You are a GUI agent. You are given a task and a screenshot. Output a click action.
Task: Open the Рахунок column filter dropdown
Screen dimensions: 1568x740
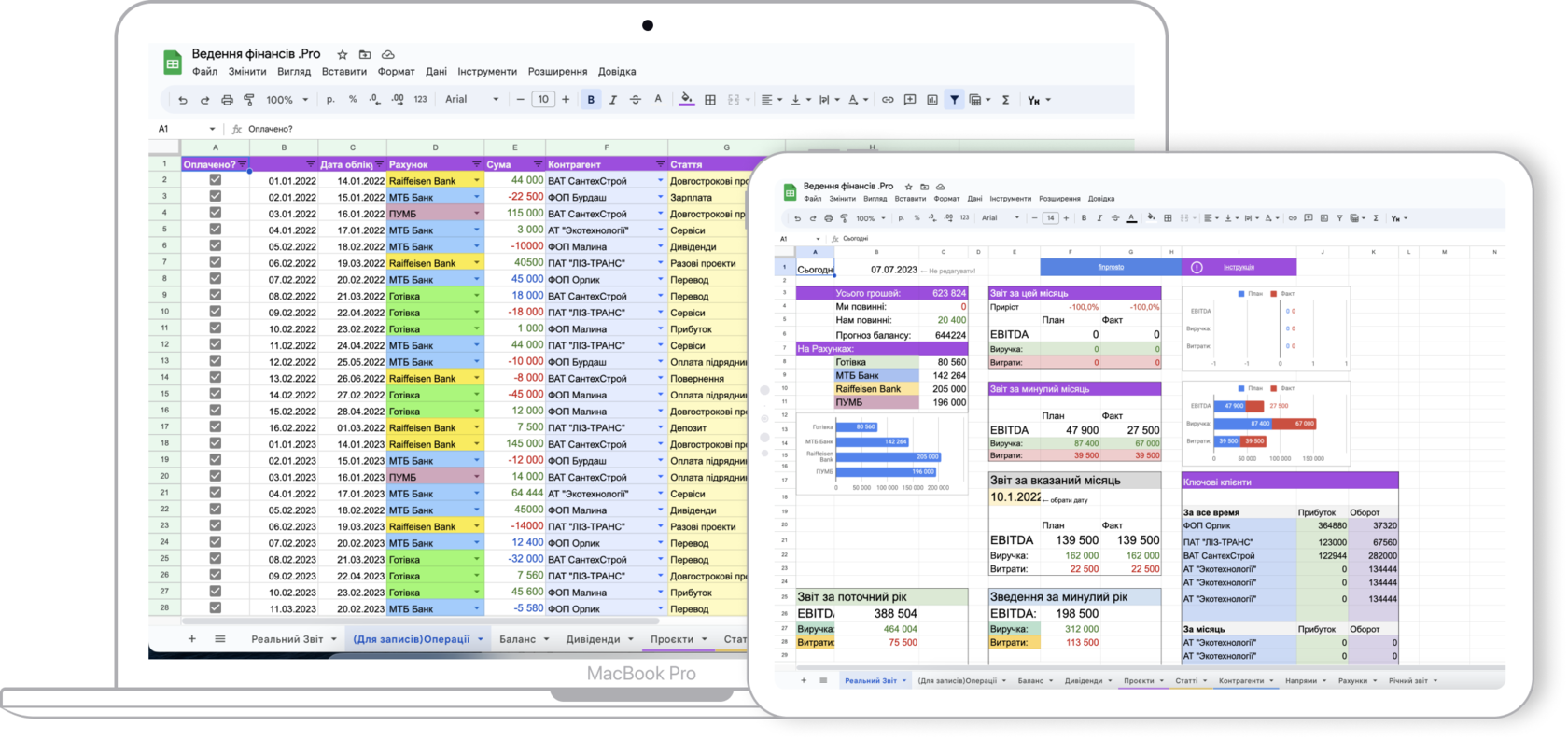tap(477, 164)
